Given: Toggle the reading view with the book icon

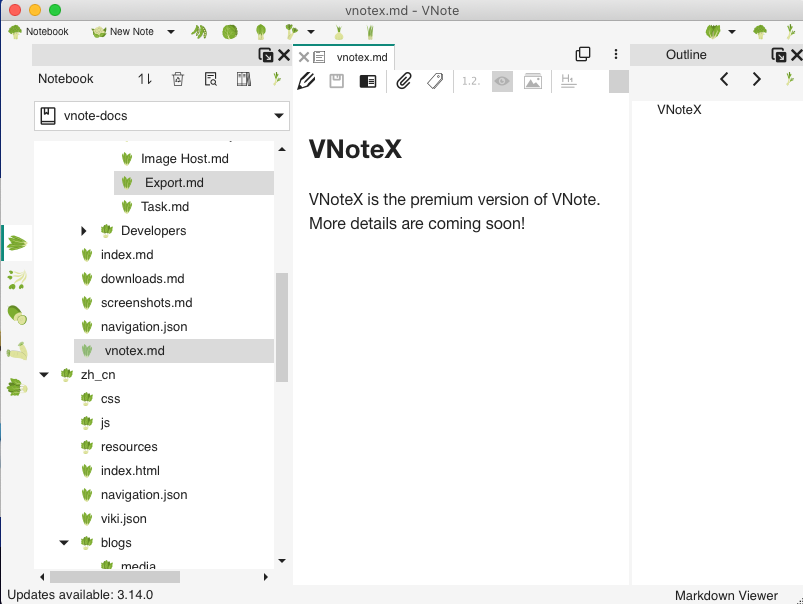Looking at the screenshot, I should (x=367, y=81).
